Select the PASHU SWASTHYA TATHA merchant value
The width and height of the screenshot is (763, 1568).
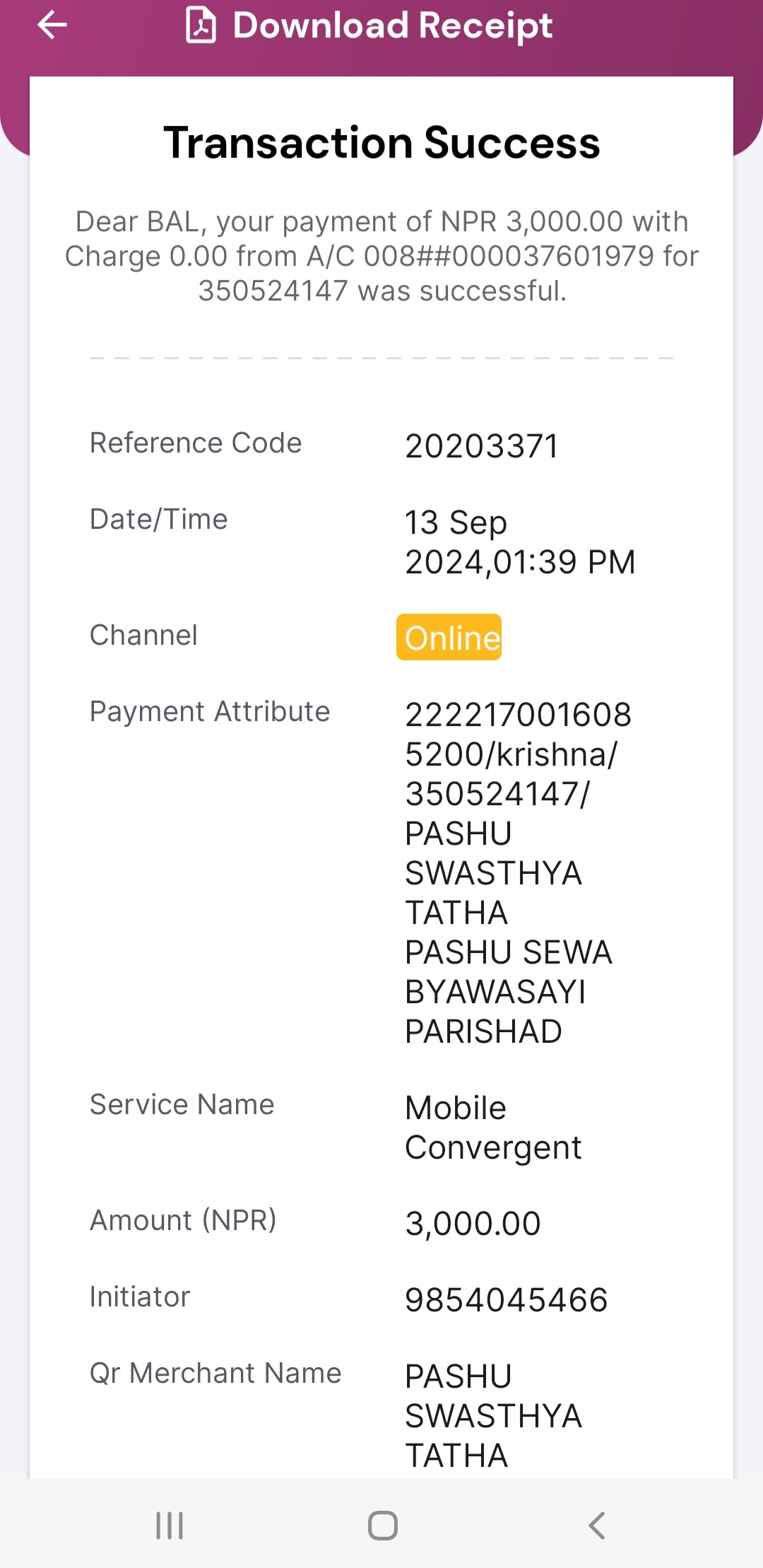(493, 1416)
